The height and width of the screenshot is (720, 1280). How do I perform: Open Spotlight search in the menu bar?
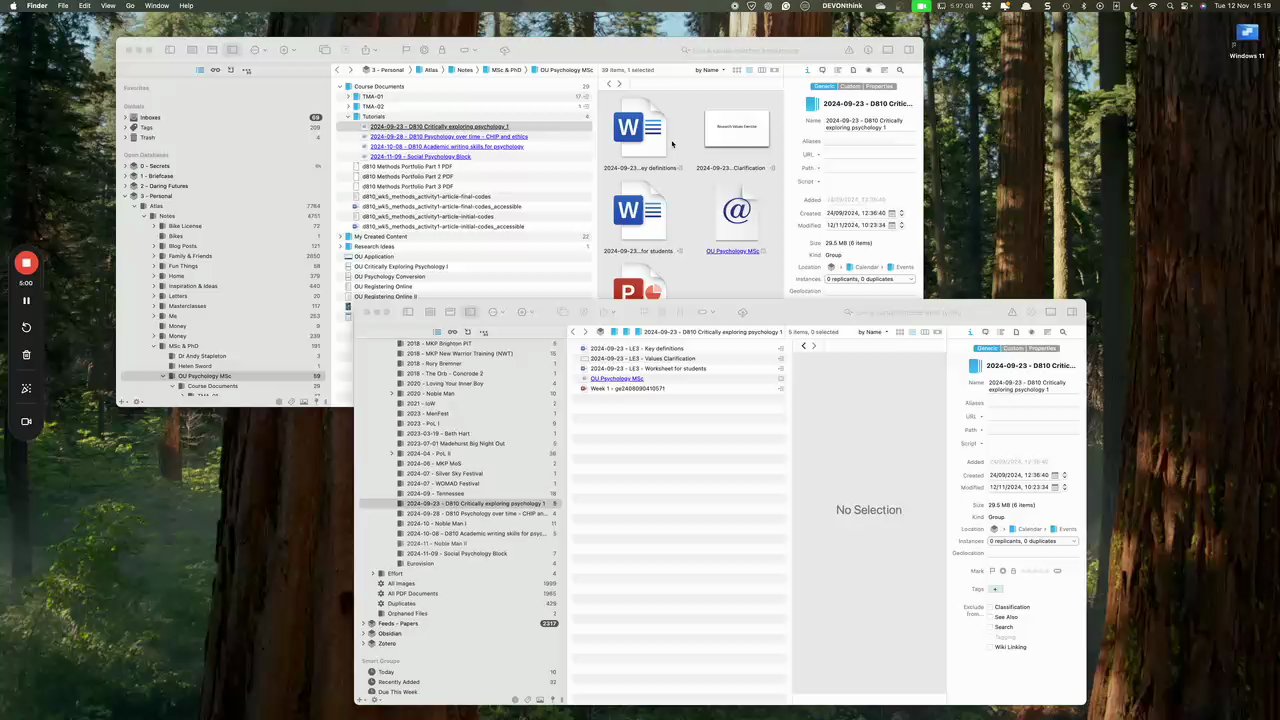click(x=1168, y=6)
